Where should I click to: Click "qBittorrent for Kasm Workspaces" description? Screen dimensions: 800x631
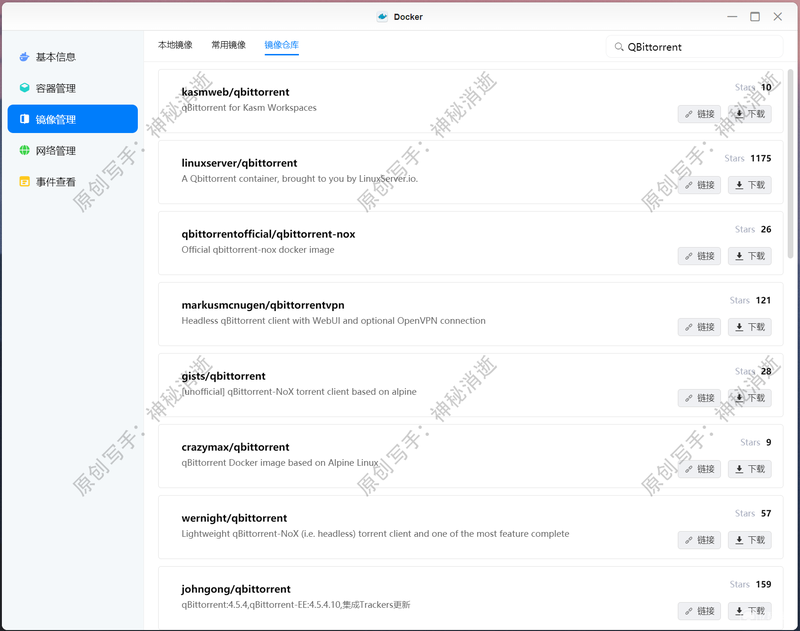coord(249,108)
